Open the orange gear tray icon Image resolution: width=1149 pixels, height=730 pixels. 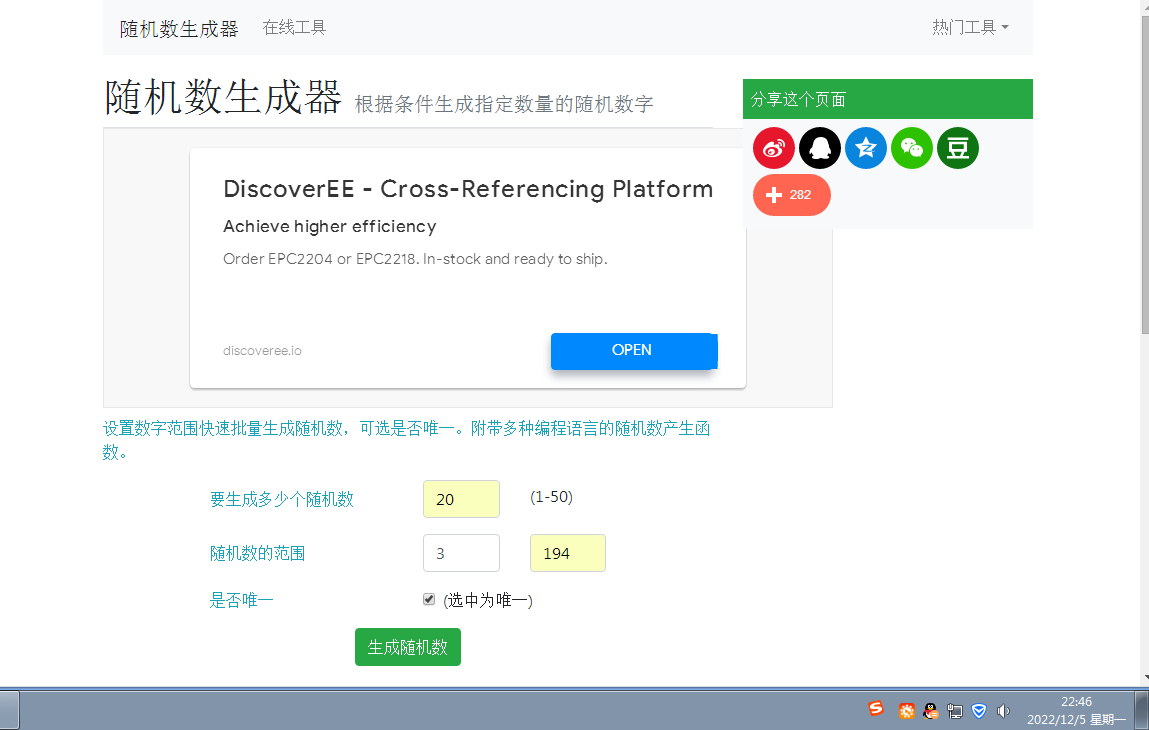(906, 710)
